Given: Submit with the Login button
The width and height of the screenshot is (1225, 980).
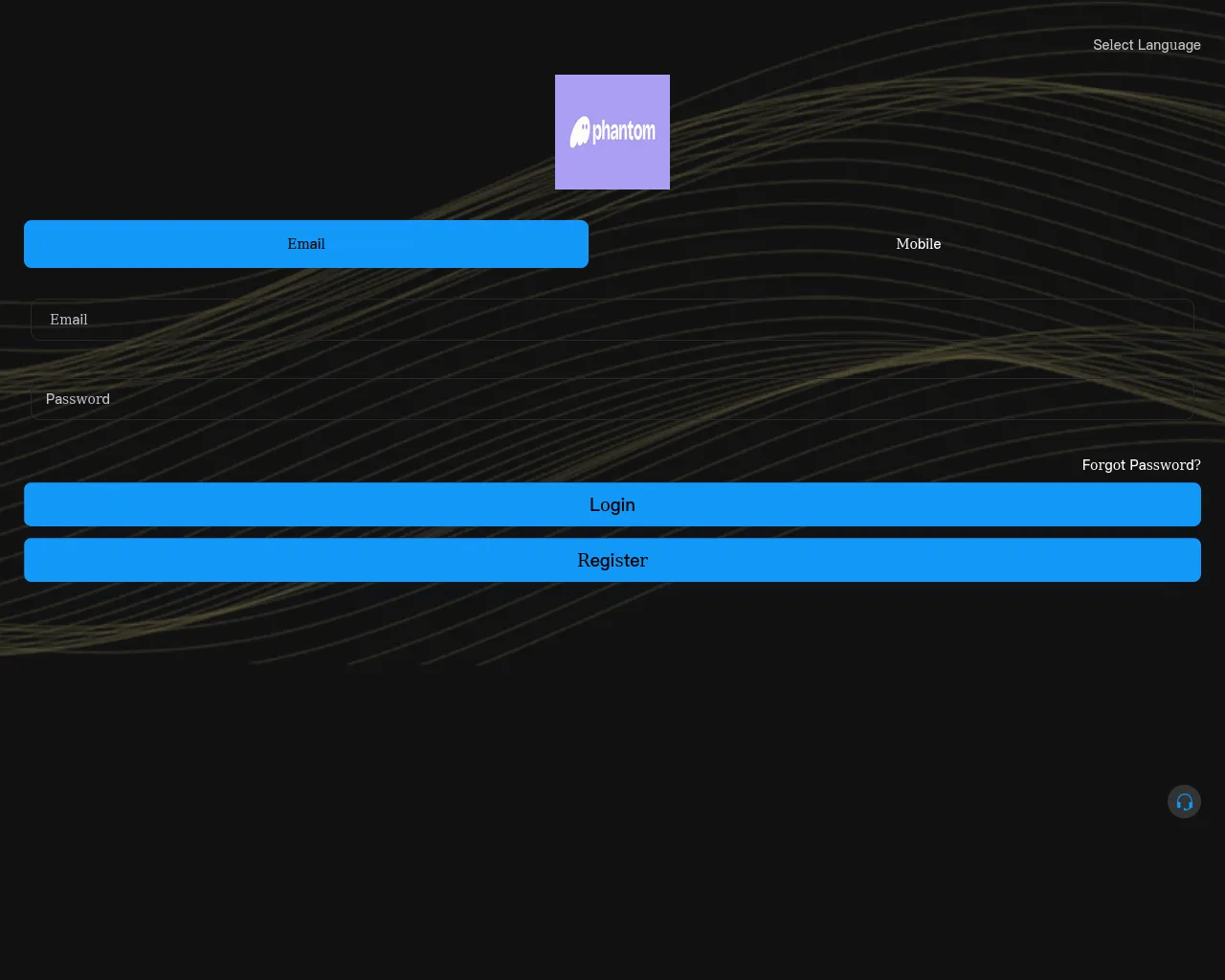Looking at the screenshot, I should (x=612, y=504).
